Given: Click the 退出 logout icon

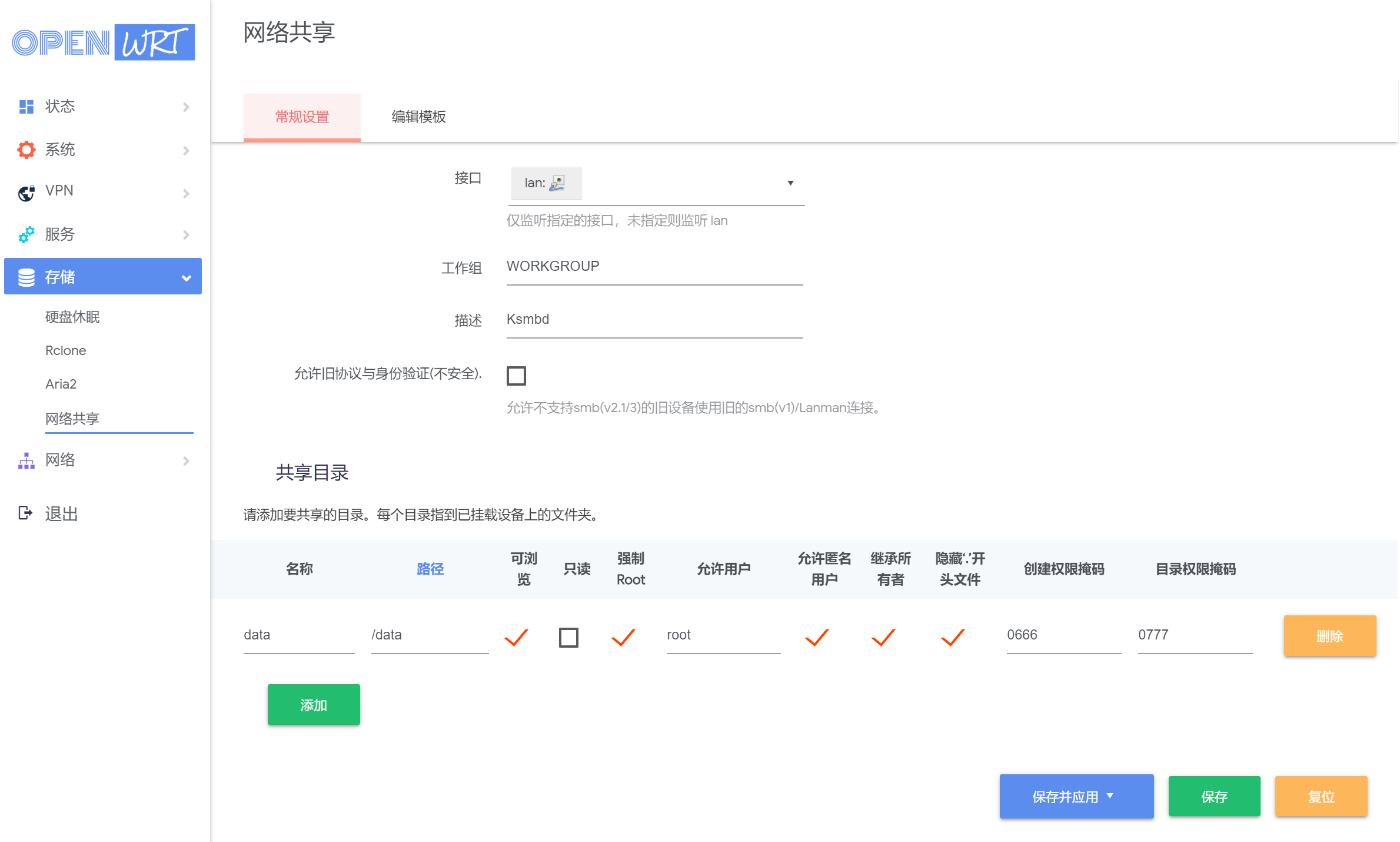Looking at the screenshot, I should (x=25, y=513).
